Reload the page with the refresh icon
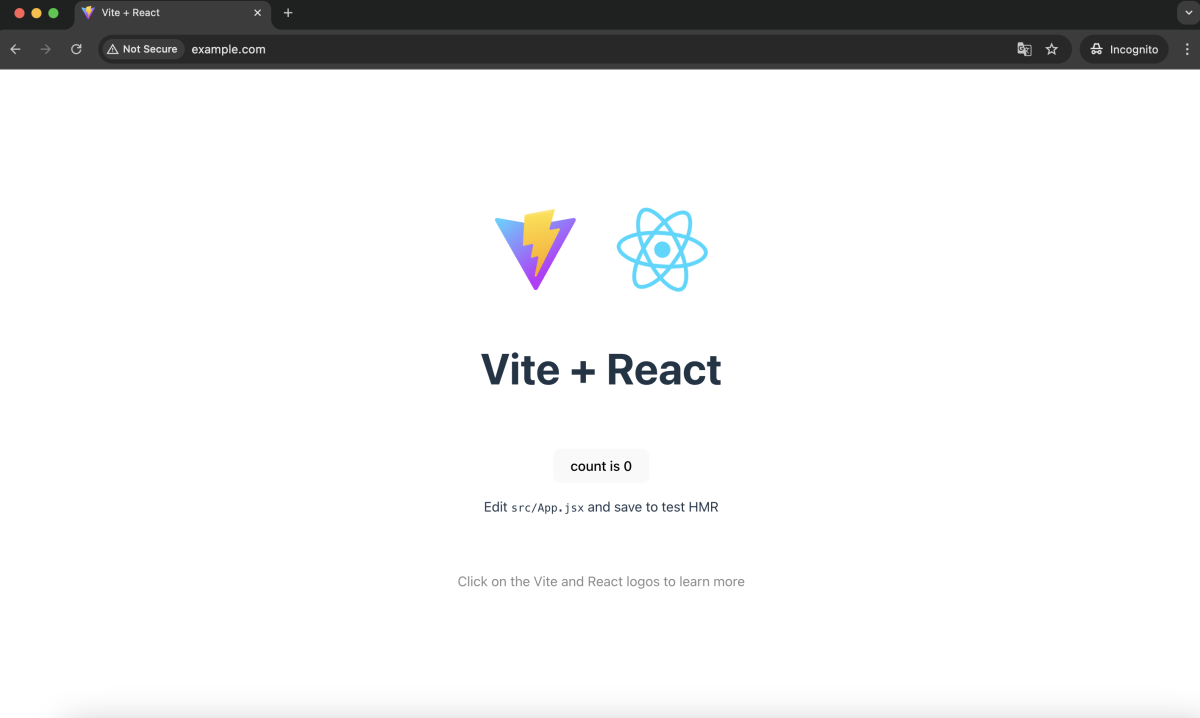This screenshot has width=1200, height=718. tap(76, 49)
